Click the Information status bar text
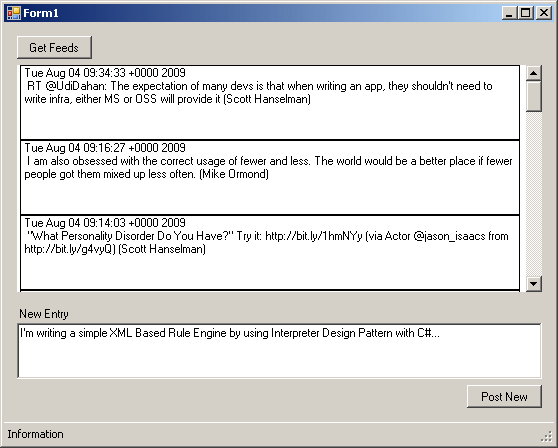 click(x=35, y=434)
